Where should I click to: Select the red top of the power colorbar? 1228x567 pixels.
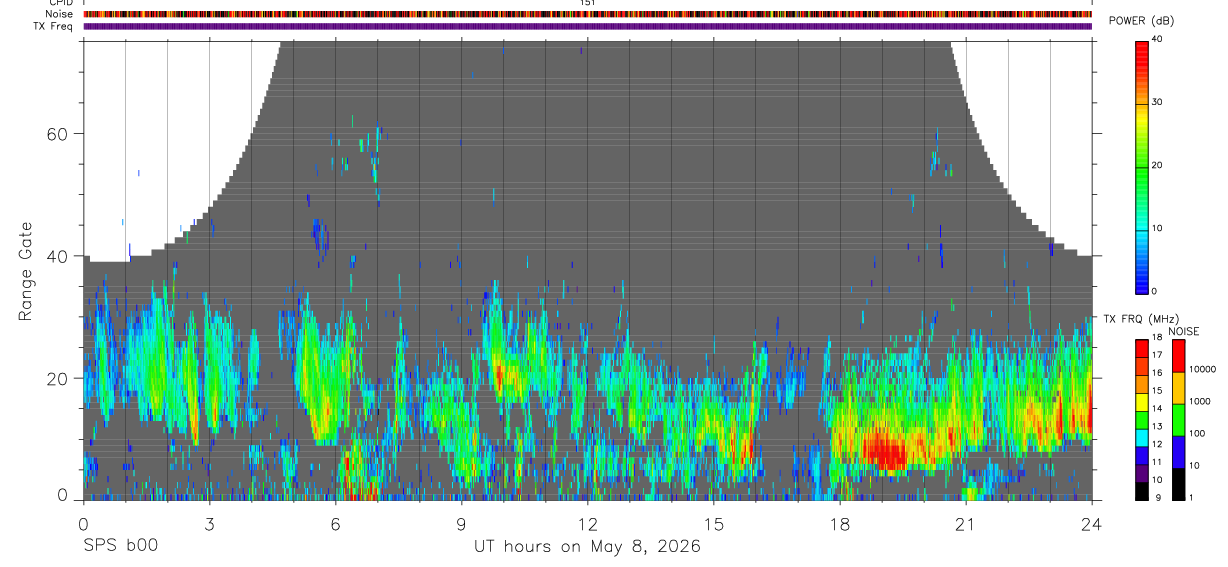coord(1141,50)
